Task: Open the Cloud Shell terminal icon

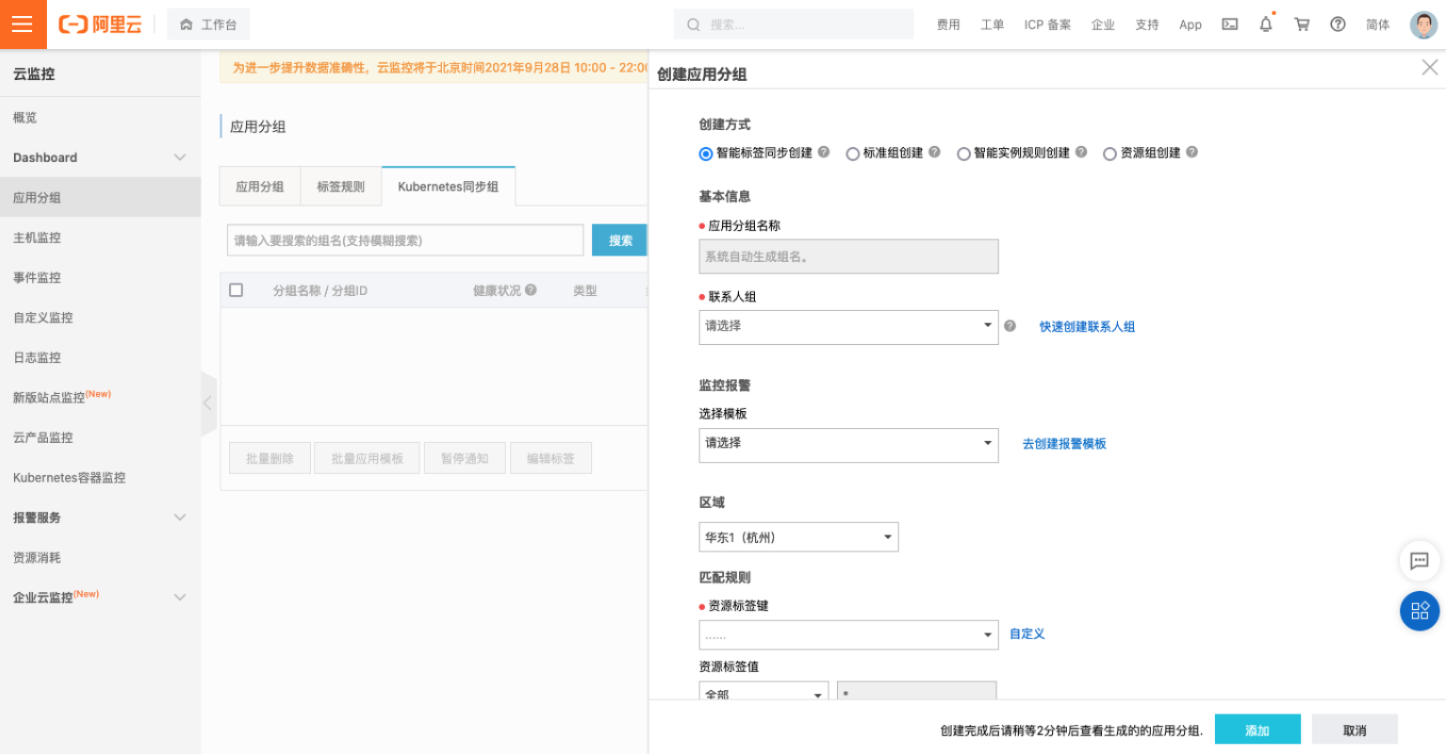Action: click(1230, 24)
